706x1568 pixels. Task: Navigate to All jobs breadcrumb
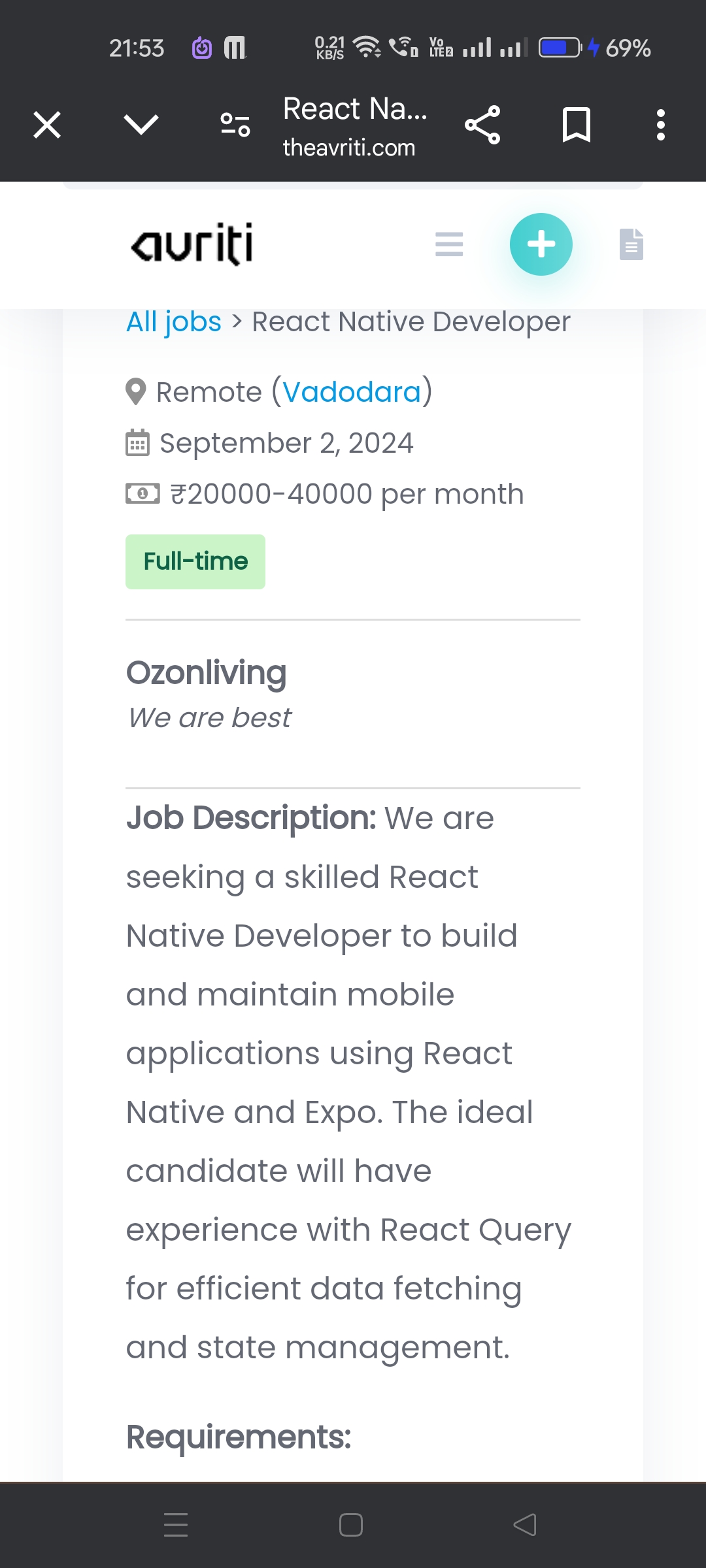click(x=174, y=322)
